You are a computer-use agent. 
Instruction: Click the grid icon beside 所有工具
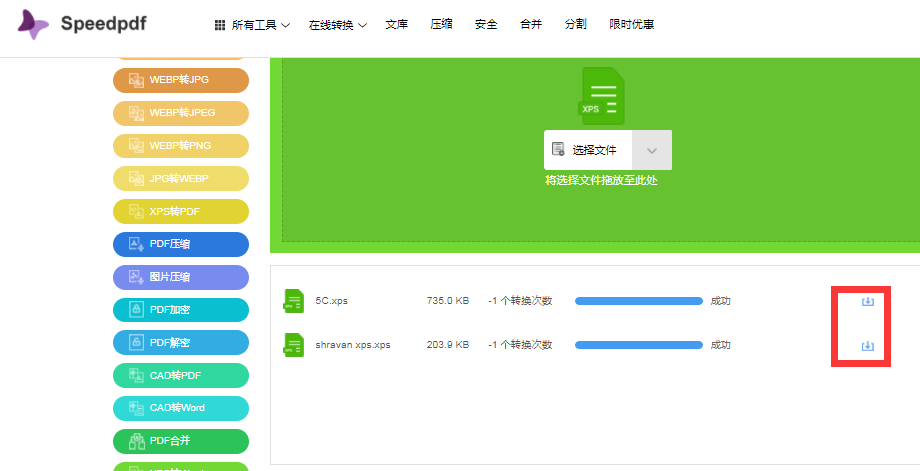[220, 25]
